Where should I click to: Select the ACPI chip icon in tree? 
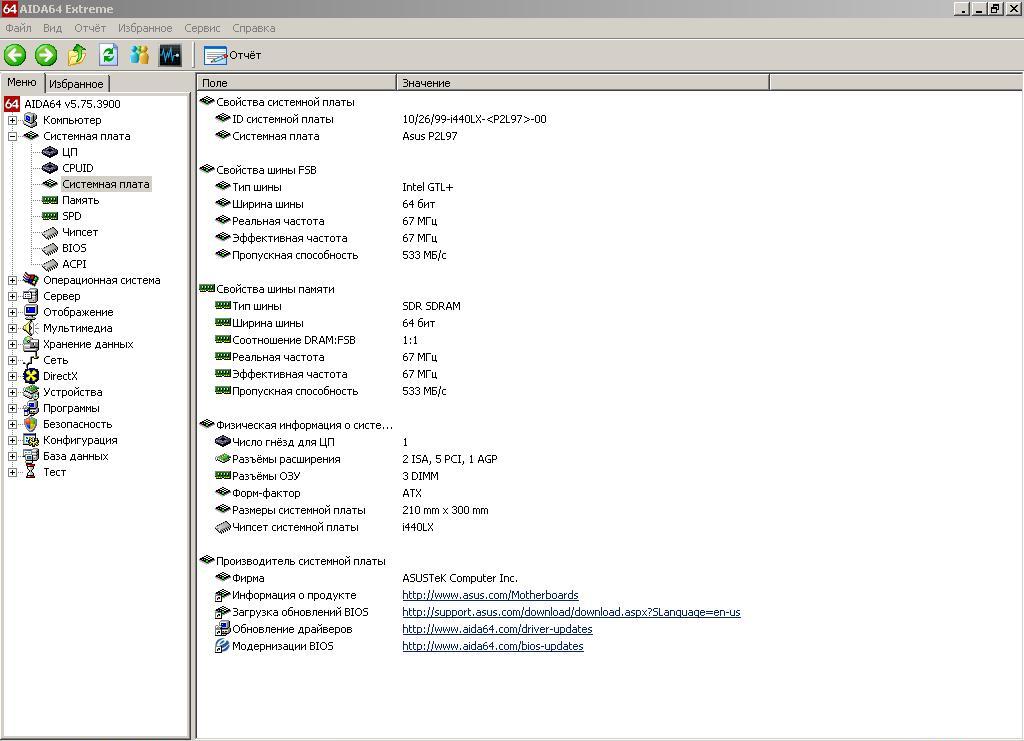(50, 264)
